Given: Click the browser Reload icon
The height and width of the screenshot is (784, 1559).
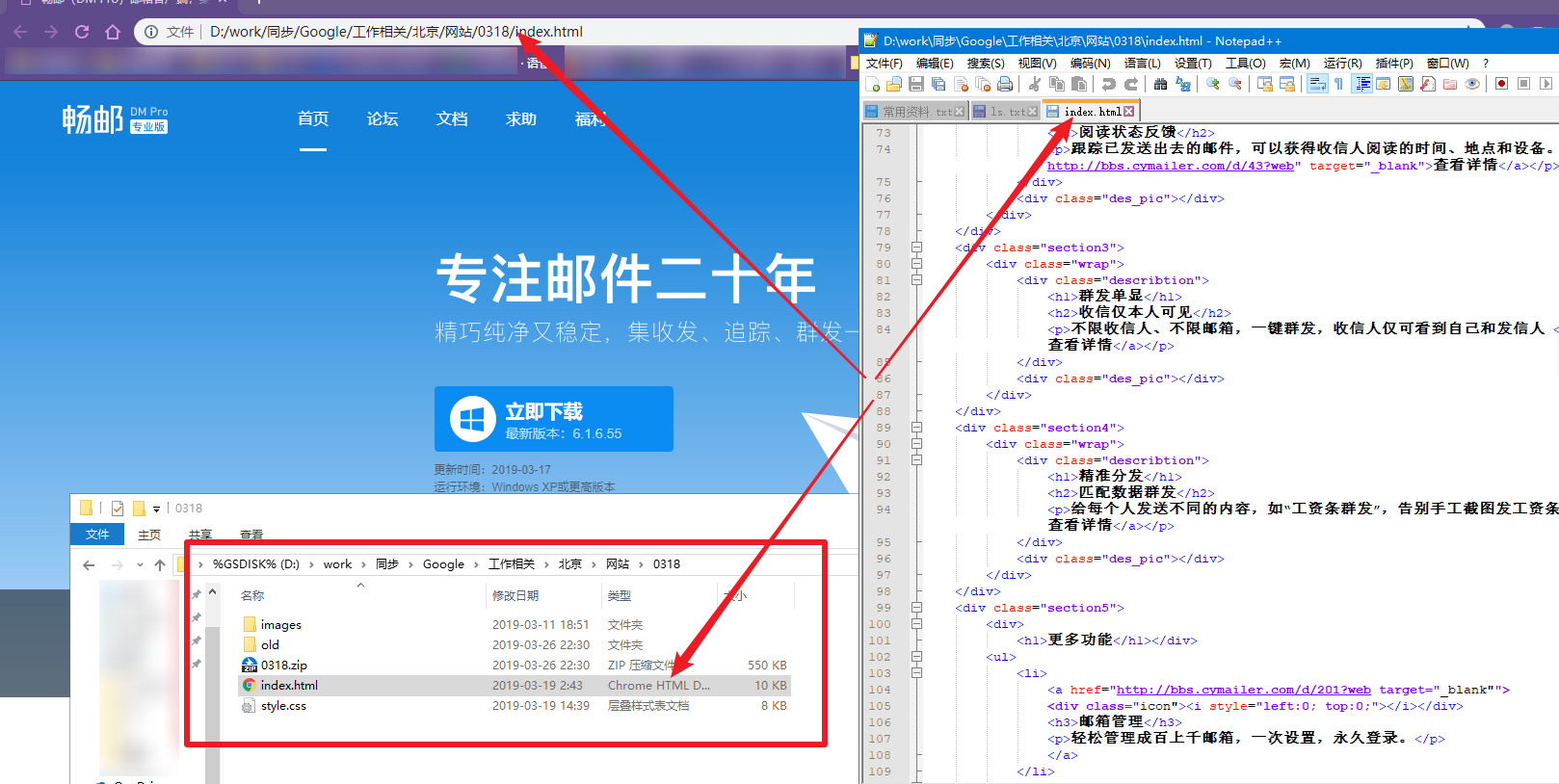Looking at the screenshot, I should tap(82, 32).
